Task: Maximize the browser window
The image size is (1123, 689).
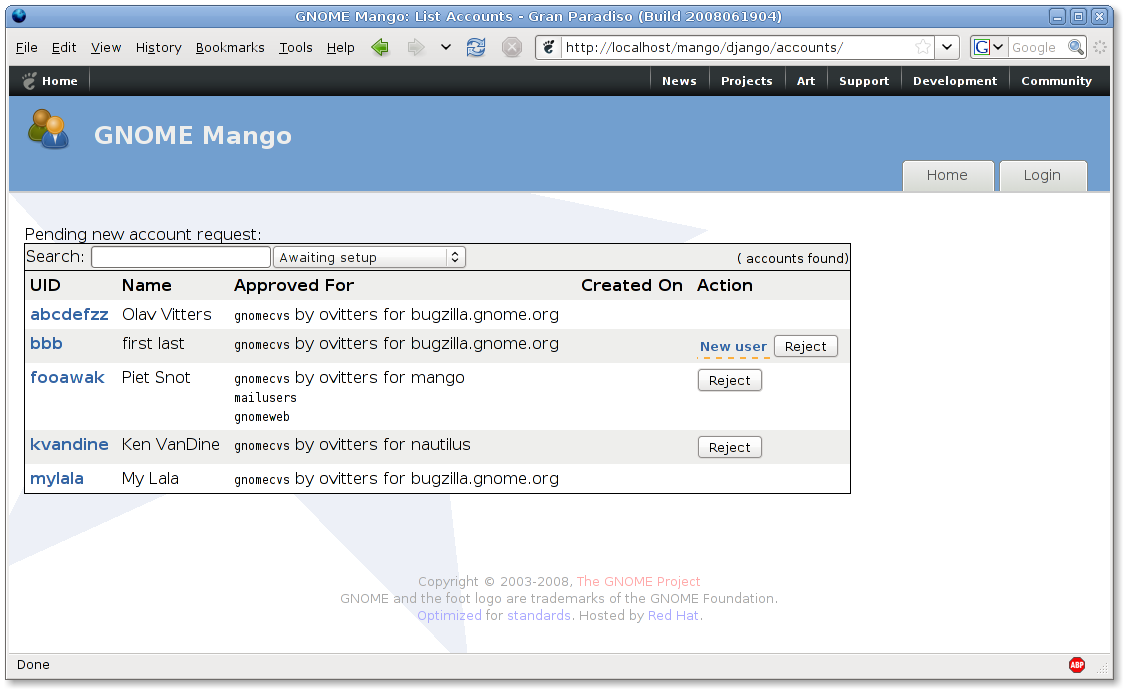Action: click(1079, 16)
